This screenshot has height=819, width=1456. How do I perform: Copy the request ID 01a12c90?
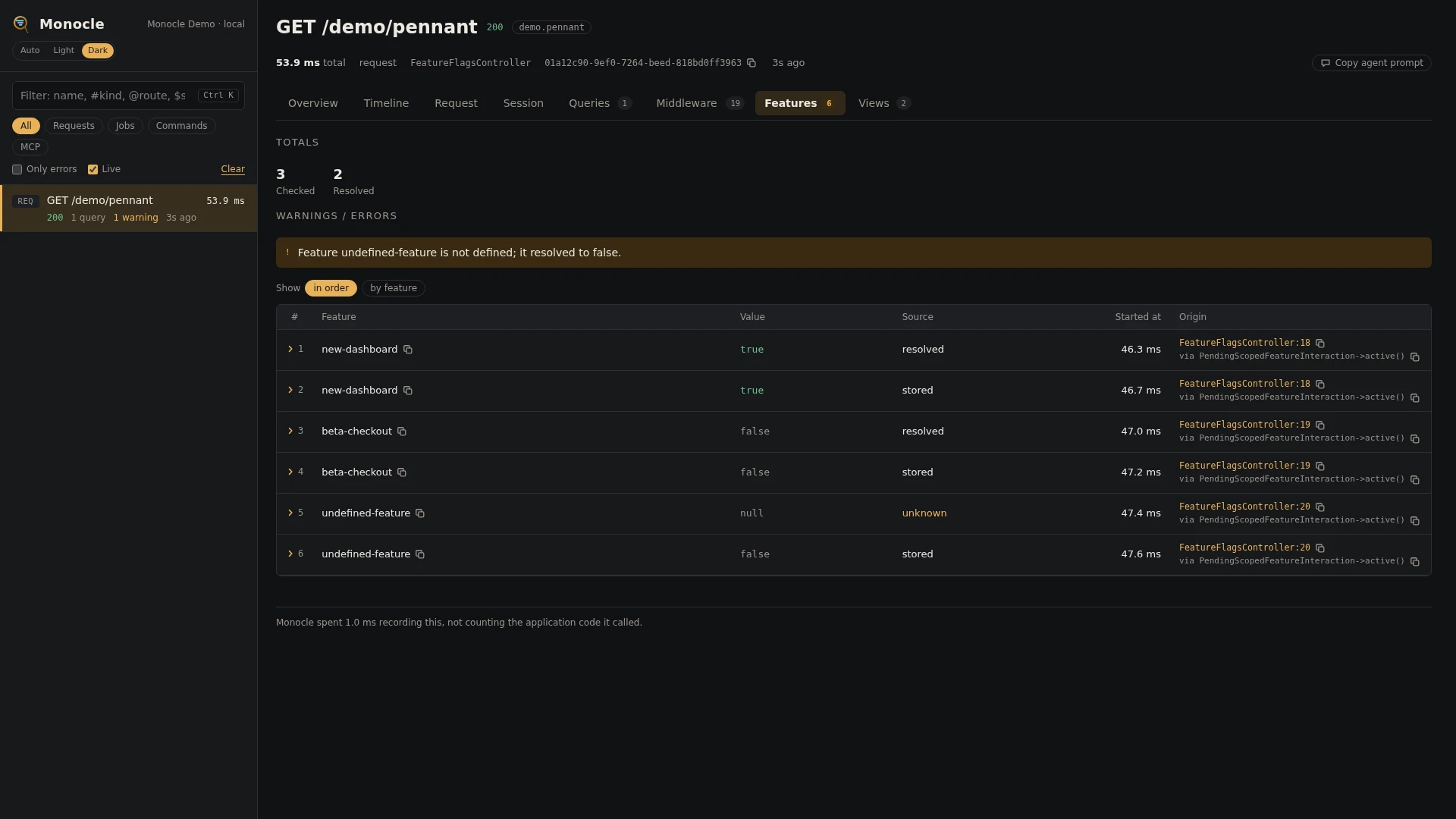(x=752, y=63)
